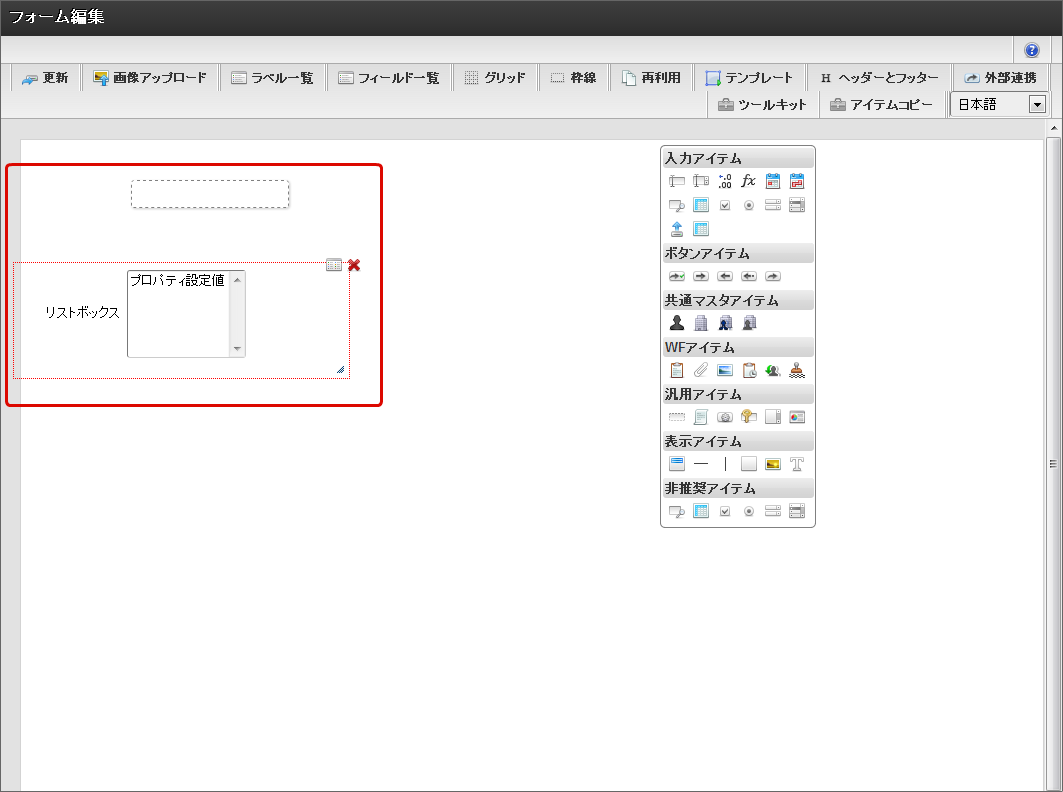This screenshot has width=1063, height=792.
Task: Select the radio button item in 入力アイテム section
Action: pos(748,205)
